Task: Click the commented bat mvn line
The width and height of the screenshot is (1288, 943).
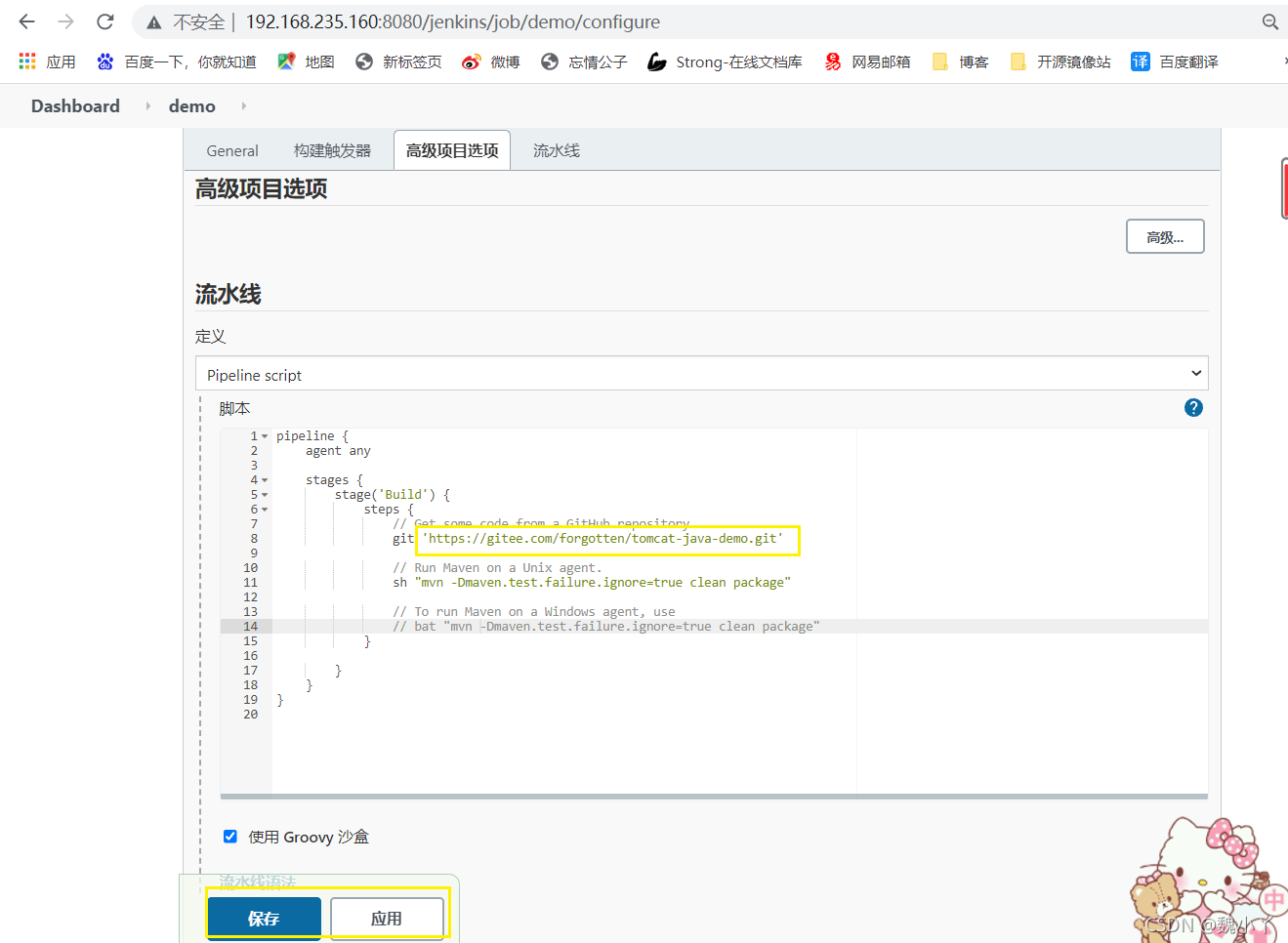Action: tap(606, 627)
